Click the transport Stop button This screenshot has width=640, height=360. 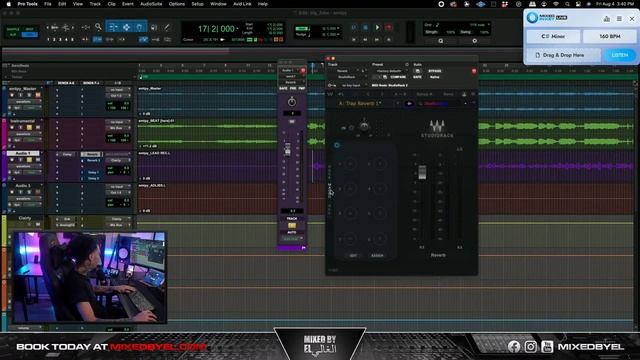click(x=366, y=28)
